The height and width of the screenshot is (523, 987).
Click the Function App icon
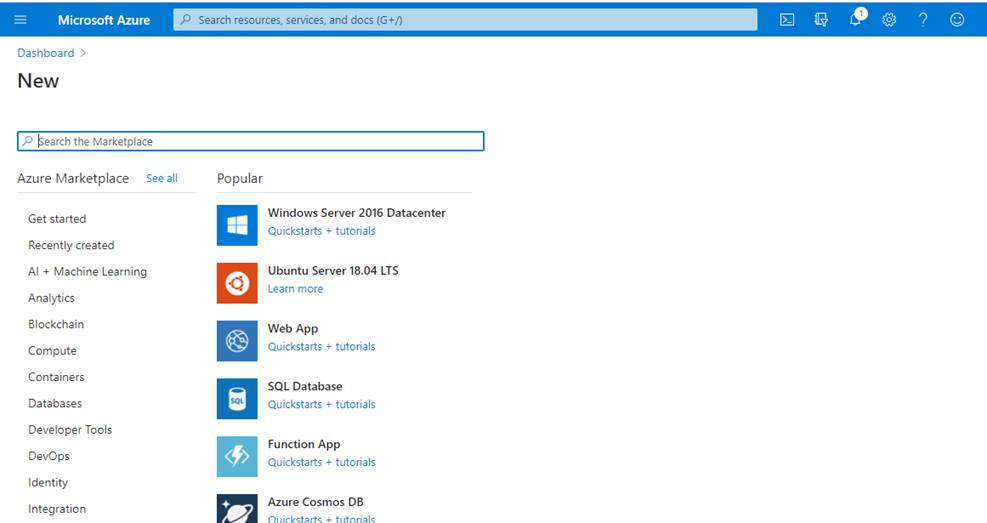click(237, 456)
